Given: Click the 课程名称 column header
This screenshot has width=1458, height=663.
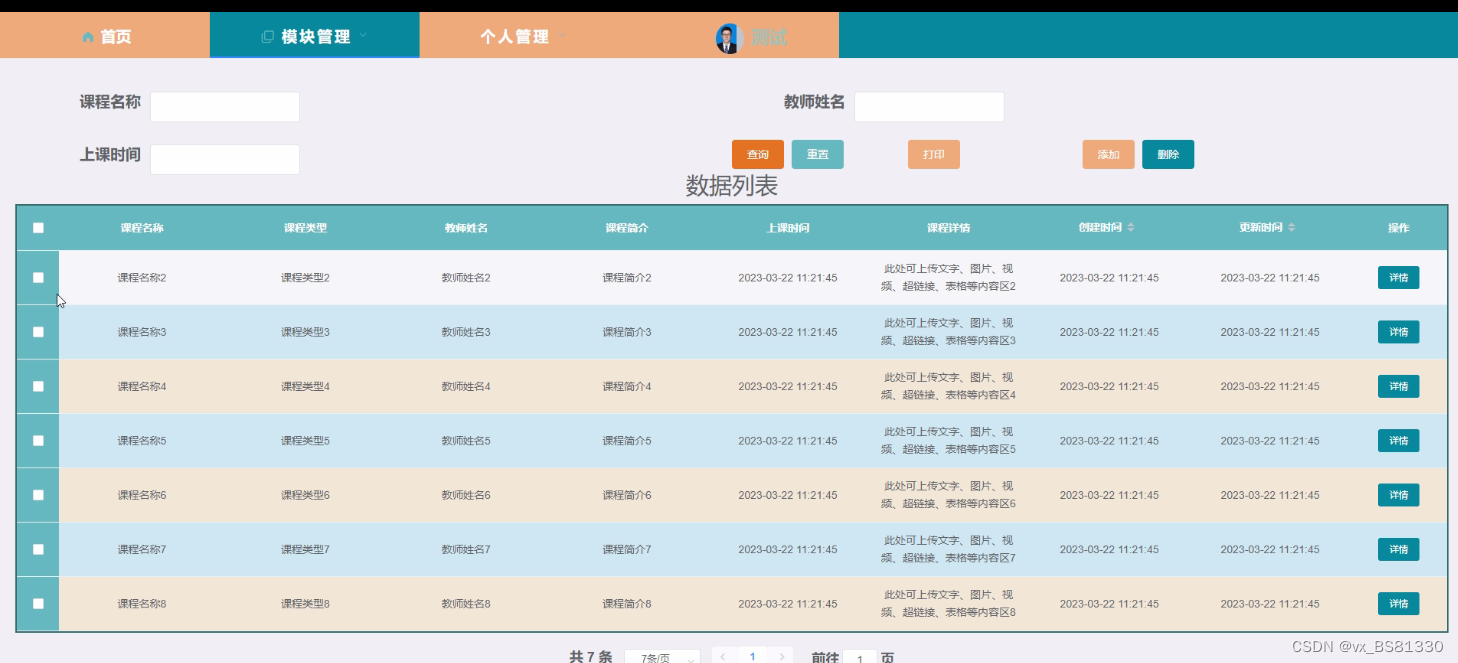Looking at the screenshot, I should click(142, 228).
